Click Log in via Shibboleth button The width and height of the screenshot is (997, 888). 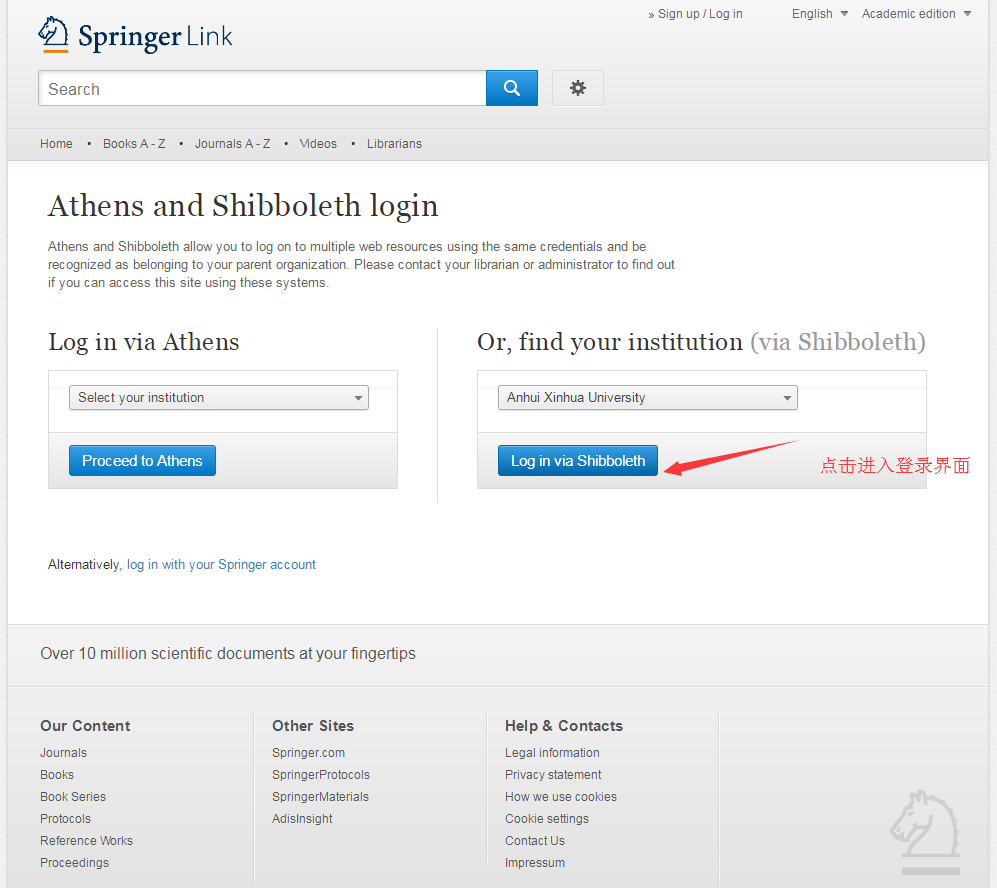coord(578,461)
